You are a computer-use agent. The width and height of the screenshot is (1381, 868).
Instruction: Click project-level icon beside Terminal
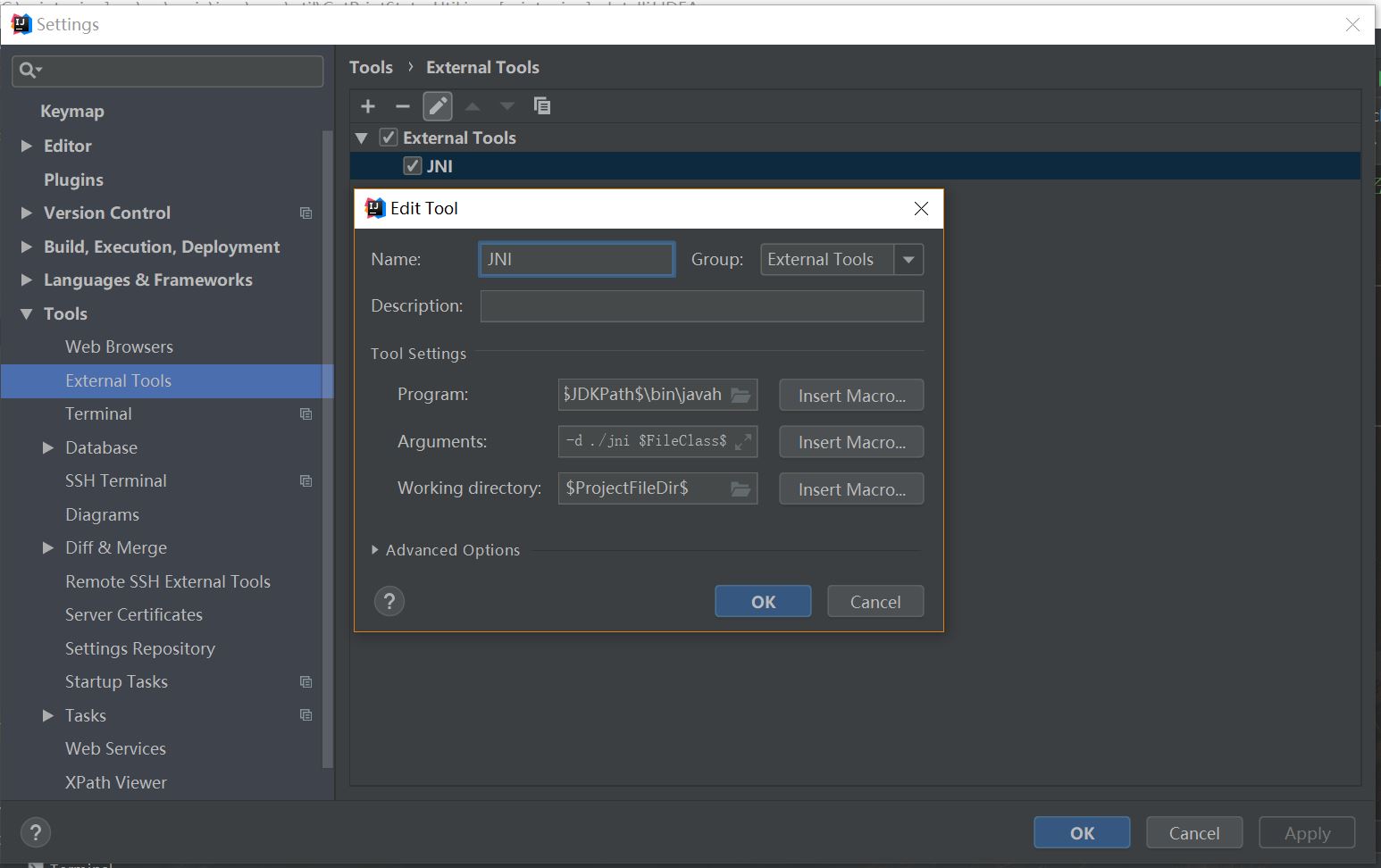click(x=305, y=413)
